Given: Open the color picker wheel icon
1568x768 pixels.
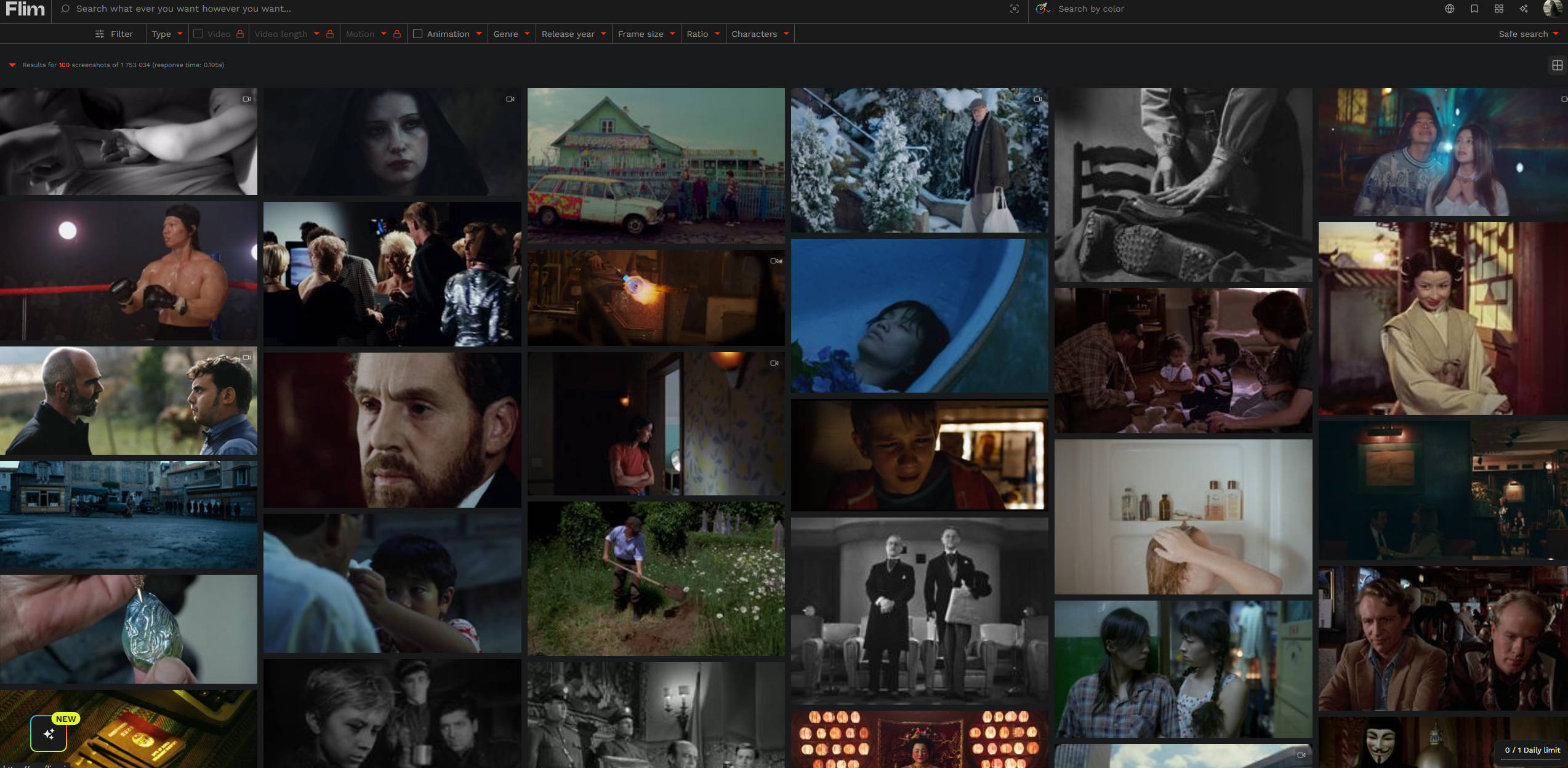Looking at the screenshot, I should tap(1042, 9).
